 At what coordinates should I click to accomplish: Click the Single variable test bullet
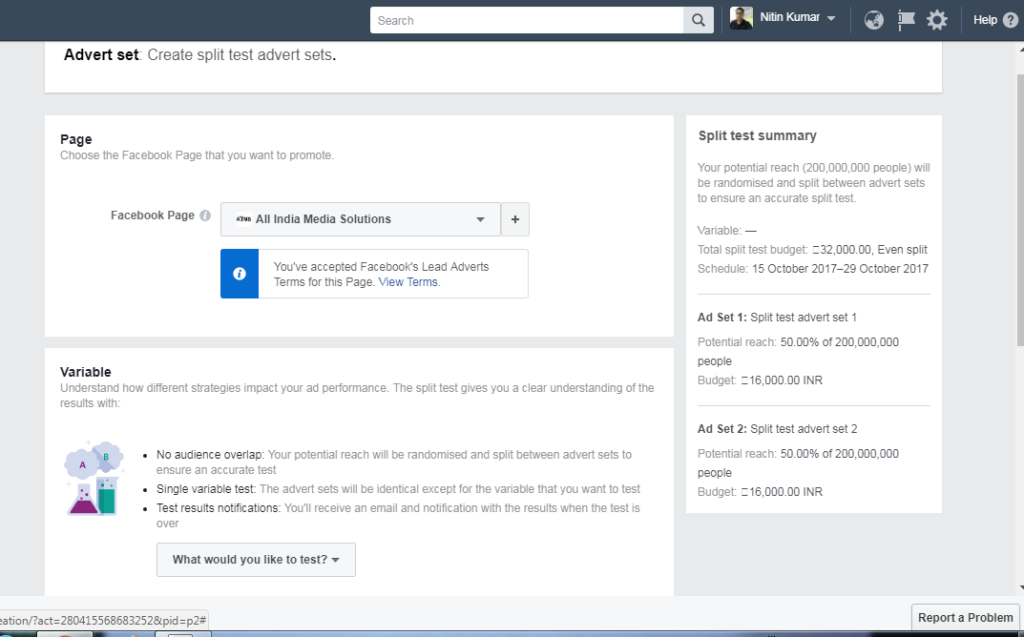pos(398,489)
